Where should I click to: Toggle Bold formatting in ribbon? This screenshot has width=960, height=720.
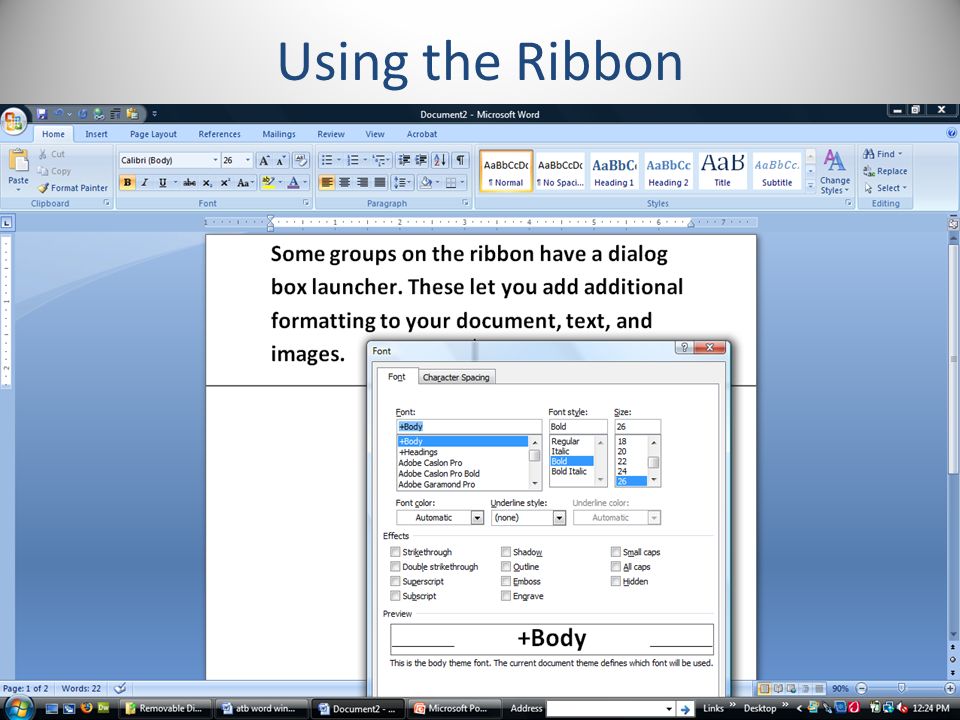tap(127, 182)
